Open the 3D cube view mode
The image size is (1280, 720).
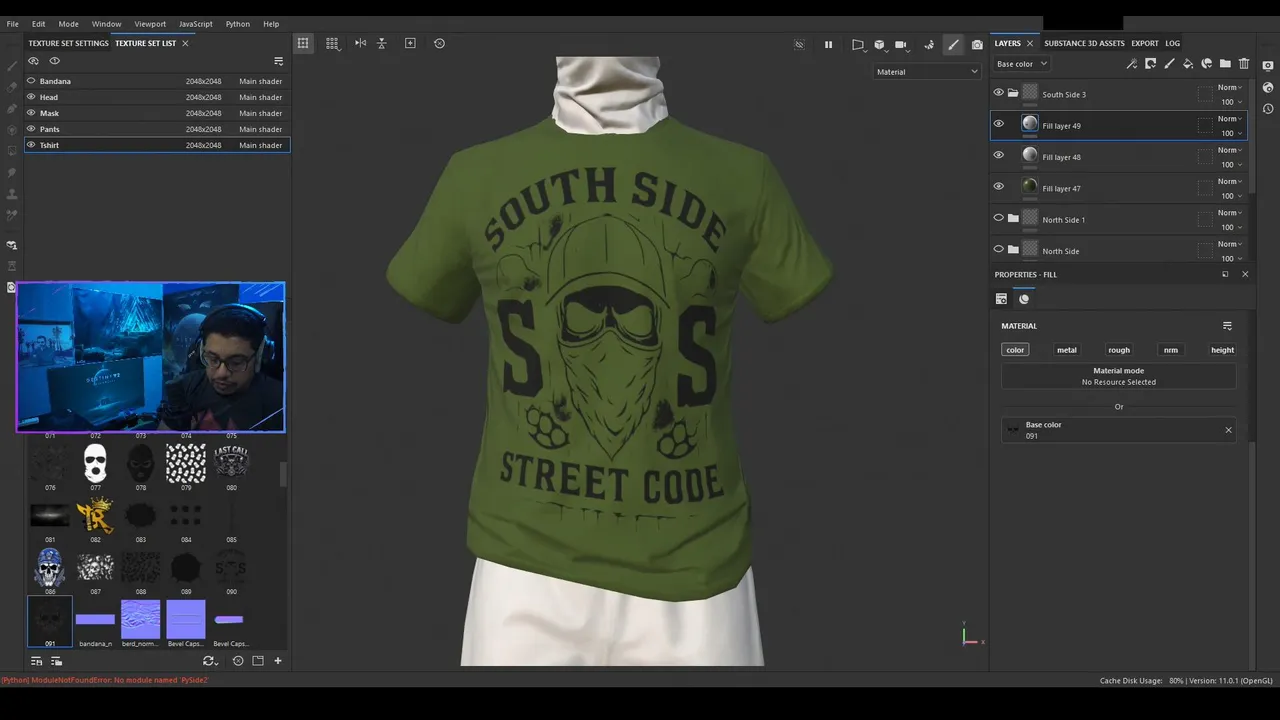879,44
